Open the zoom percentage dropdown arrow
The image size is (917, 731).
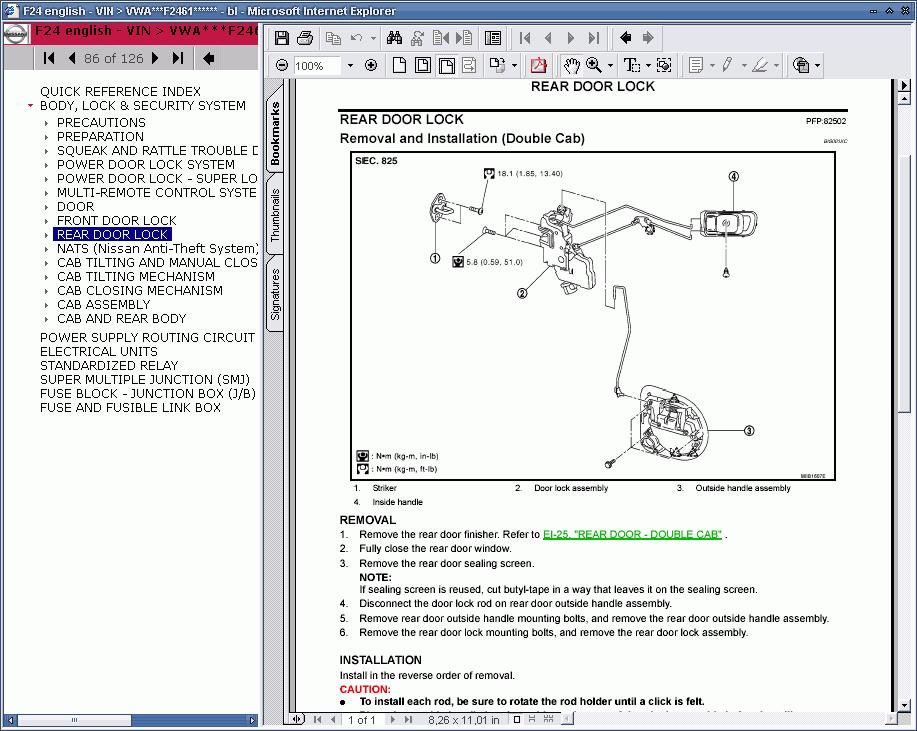click(x=350, y=65)
